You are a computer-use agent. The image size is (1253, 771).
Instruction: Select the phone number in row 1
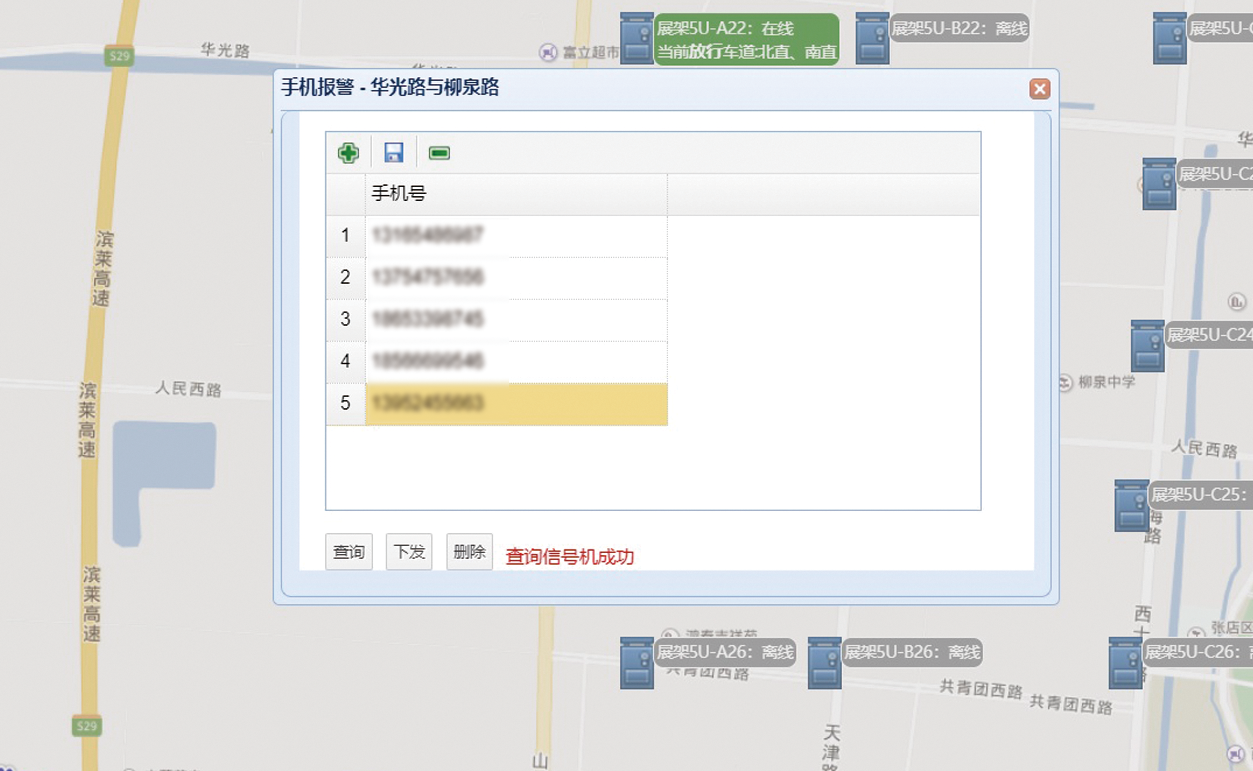[516, 236]
